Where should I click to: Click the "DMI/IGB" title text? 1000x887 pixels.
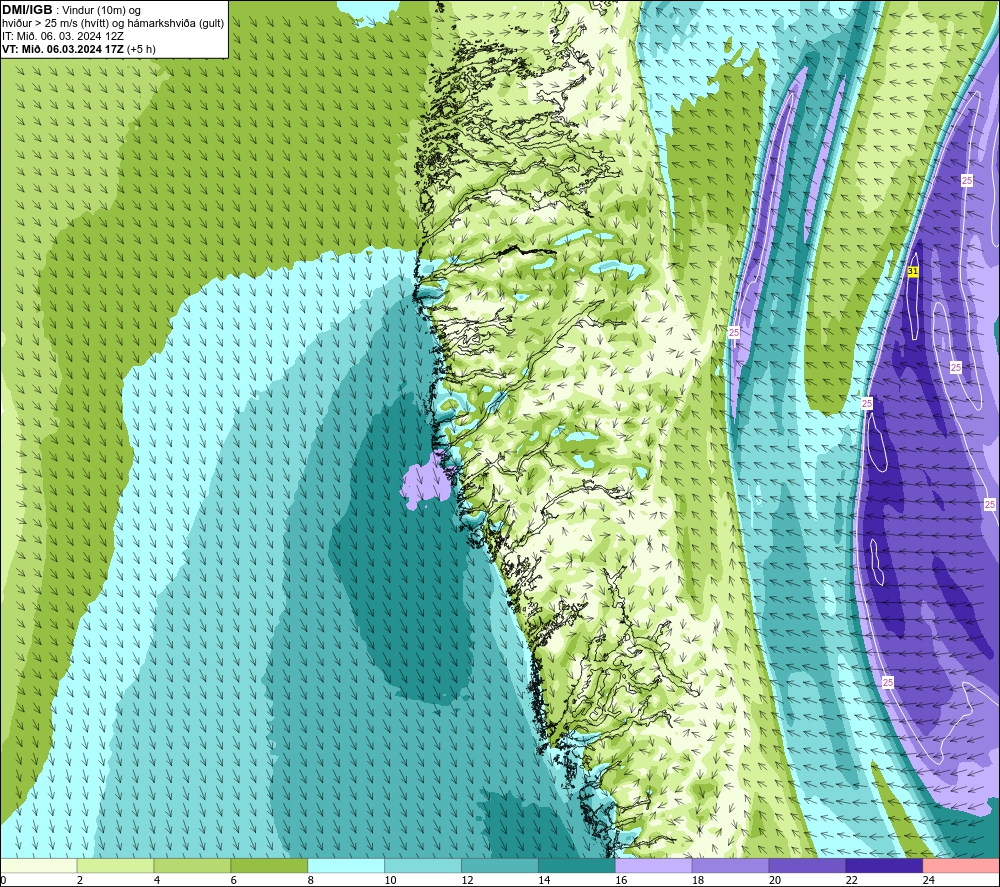(27, 10)
